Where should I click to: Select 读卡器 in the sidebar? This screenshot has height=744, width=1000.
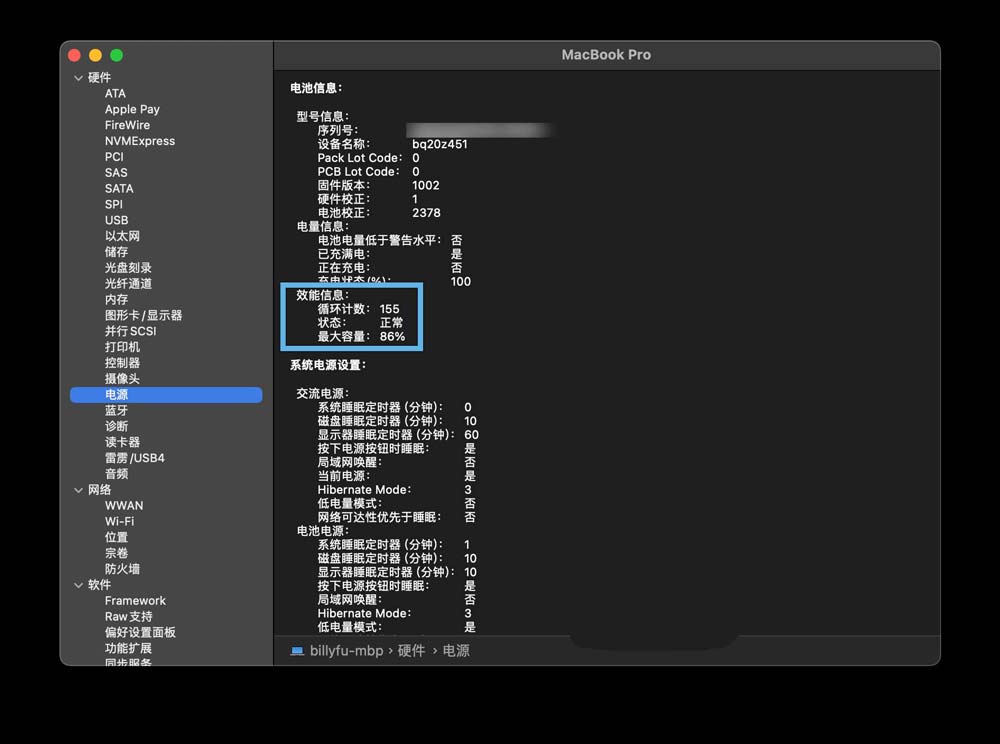122,442
